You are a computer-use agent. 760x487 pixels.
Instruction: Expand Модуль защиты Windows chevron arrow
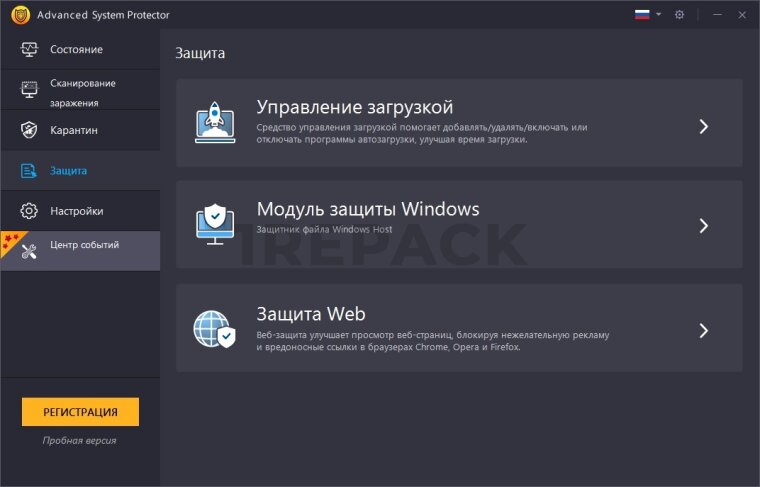(704, 225)
